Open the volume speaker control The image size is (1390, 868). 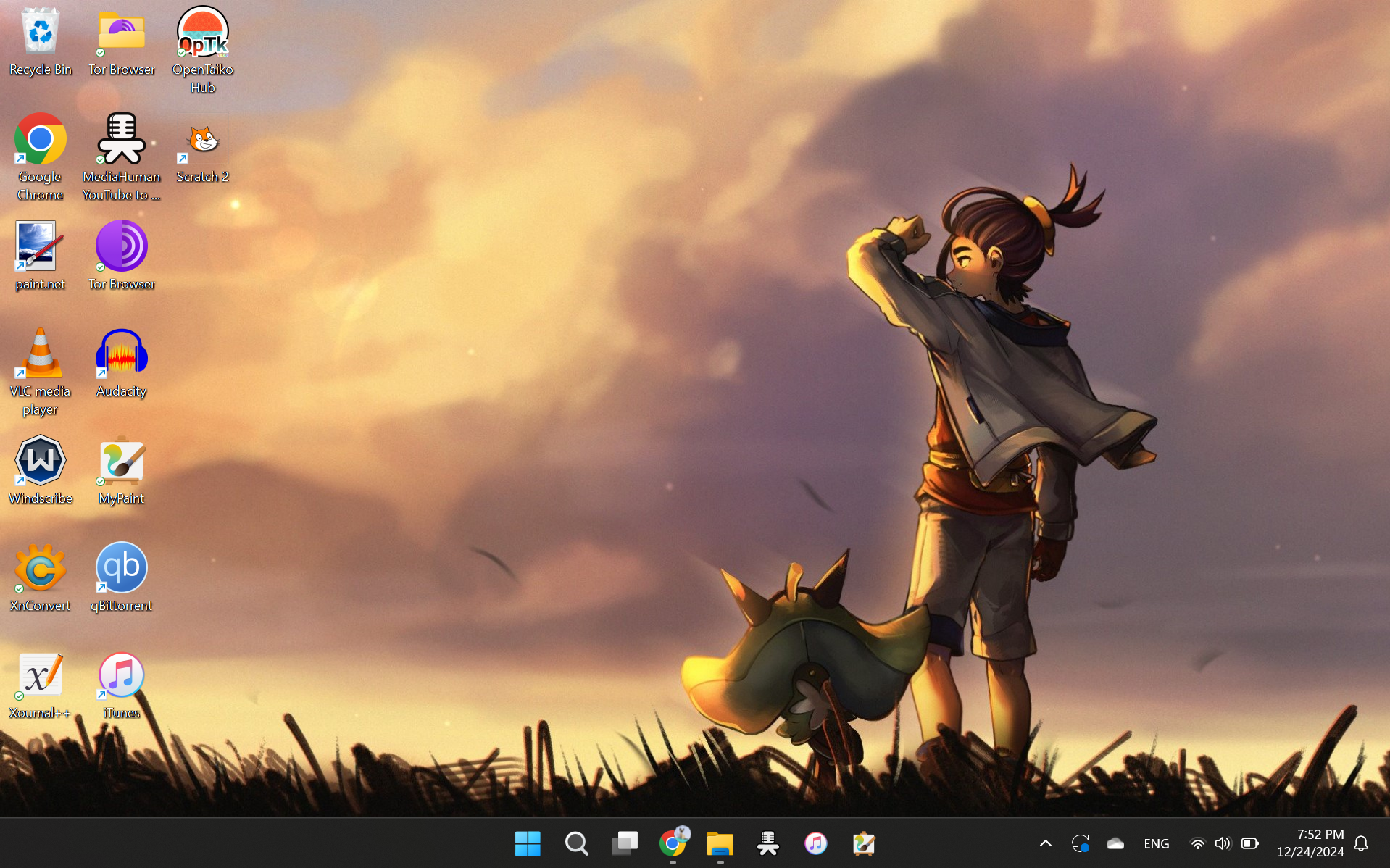click(x=1223, y=843)
